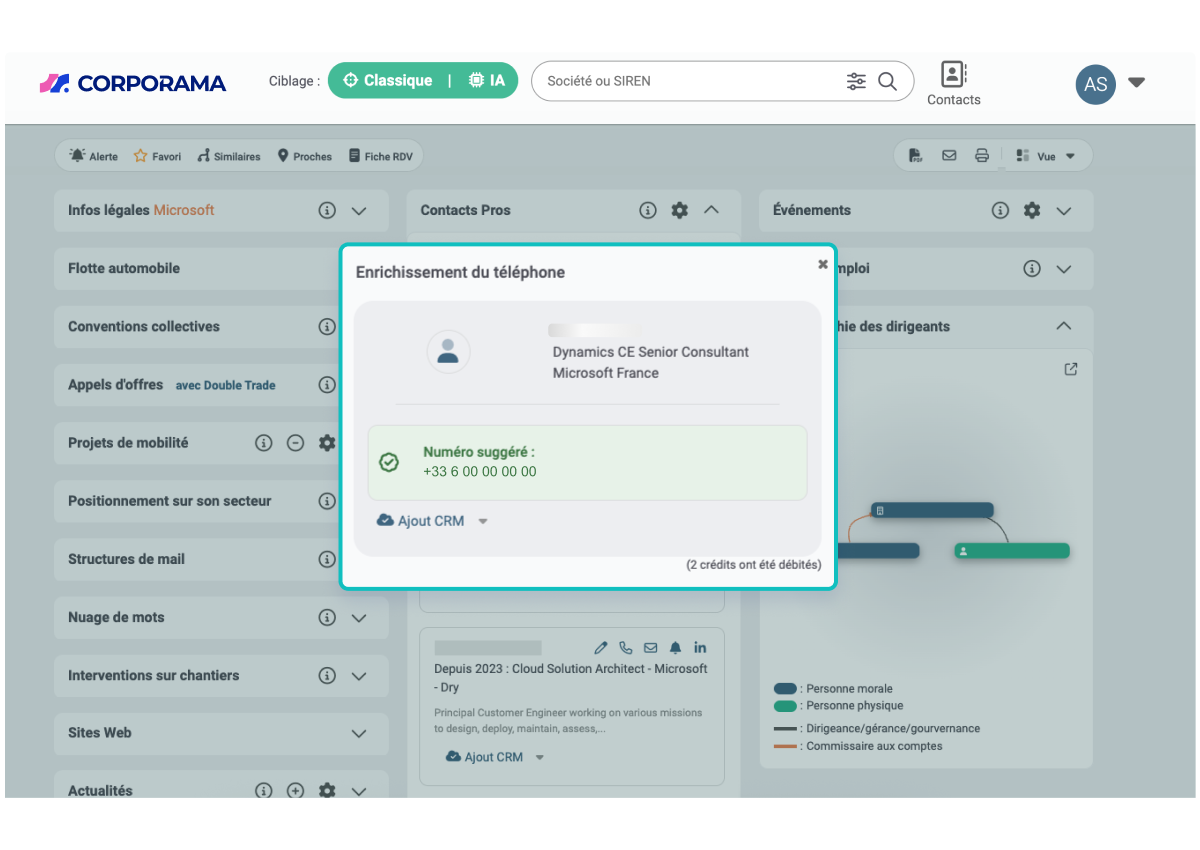This screenshot has height=850, width=1200.
Task: Collapse the dirigeants org chart panel
Action: (1064, 327)
